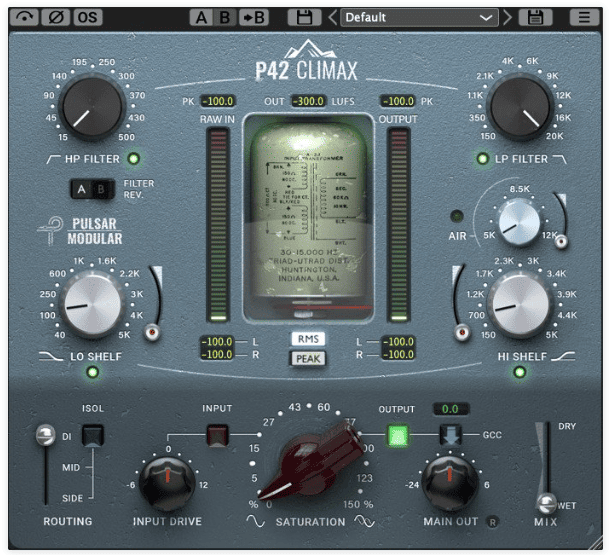Click the OUTPUT level meter
This screenshot has width=612, height=555.
pos(399,225)
